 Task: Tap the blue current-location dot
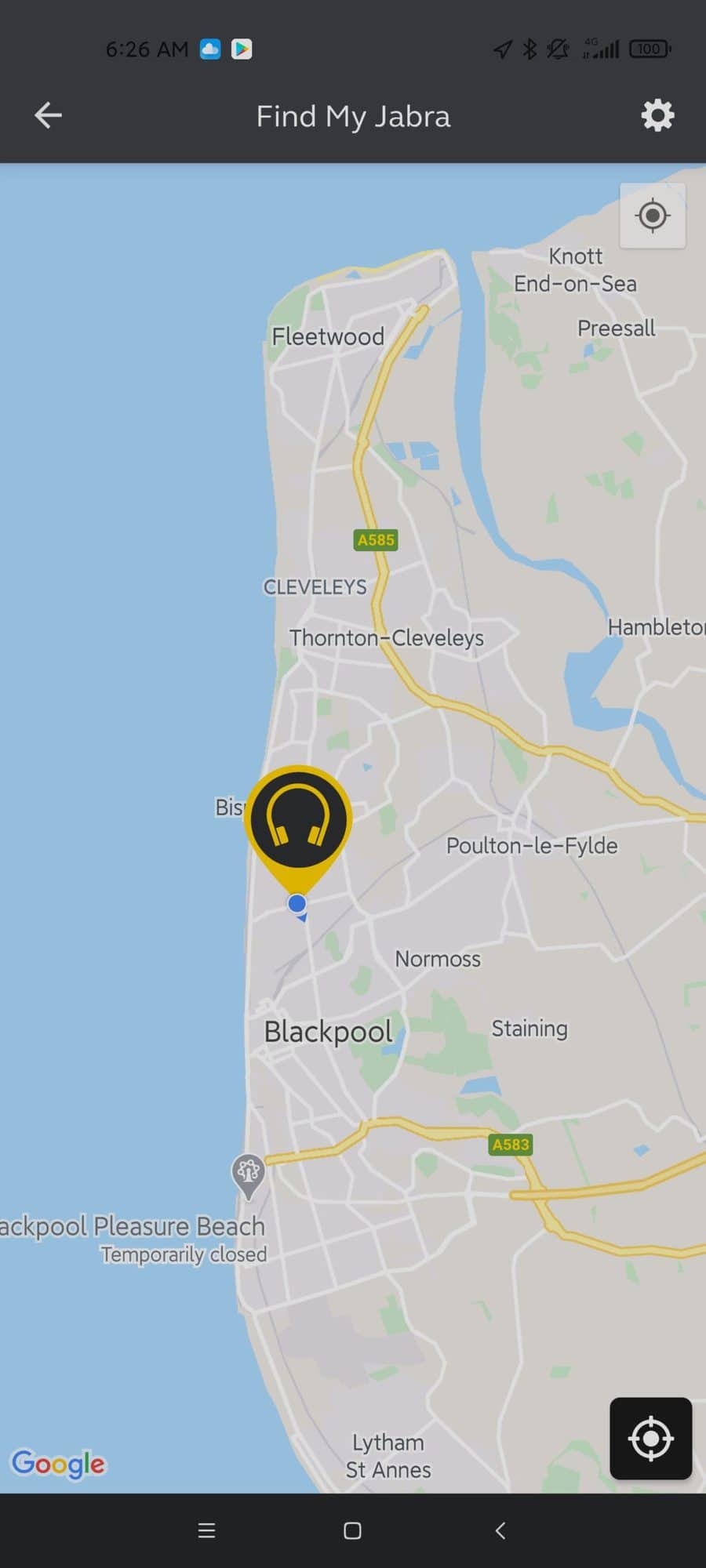pyautogui.click(x=297, y=904)
